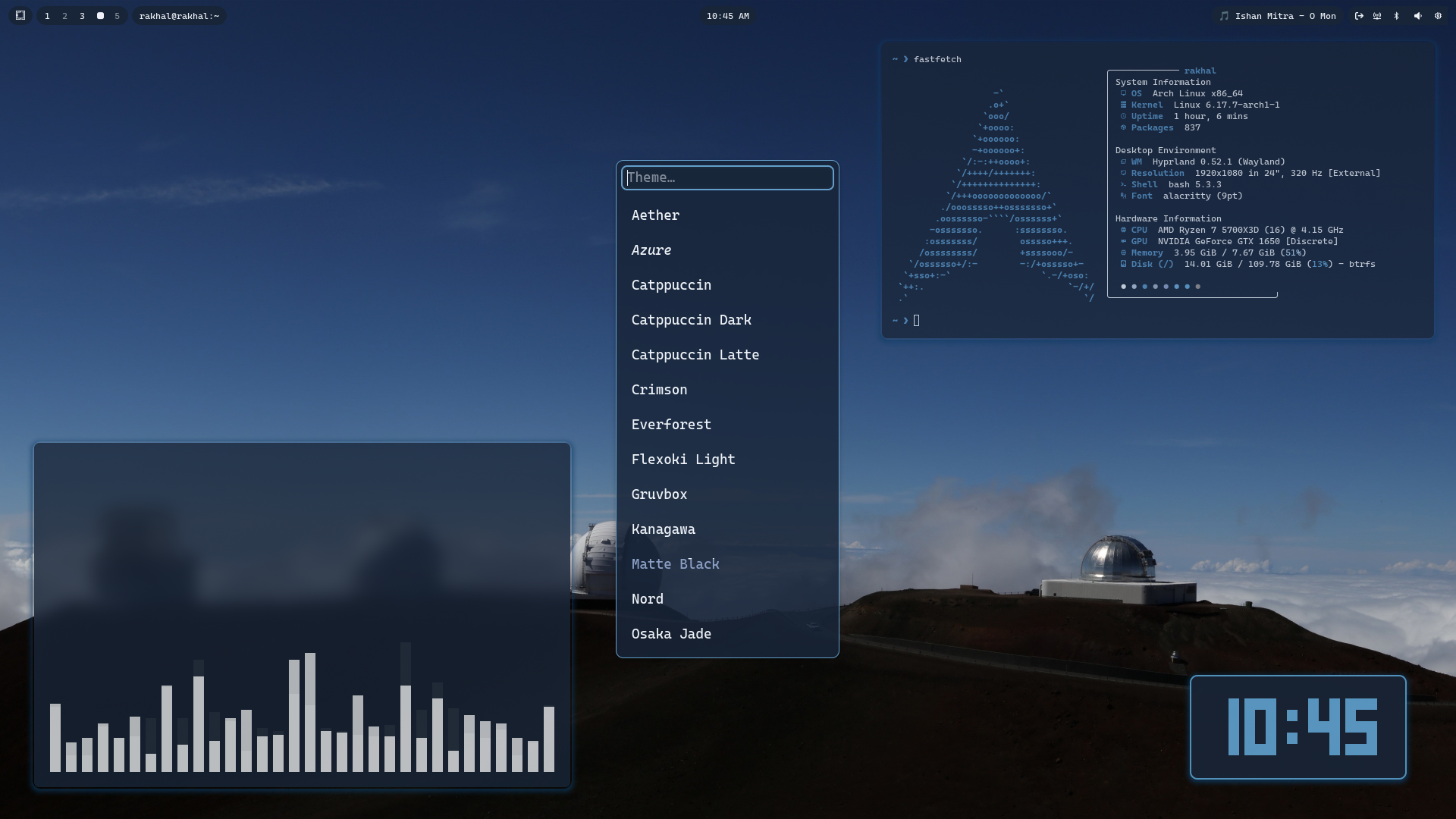Click the fastfetch command text in terminal
1456x819 pixels.
(937, 59)
